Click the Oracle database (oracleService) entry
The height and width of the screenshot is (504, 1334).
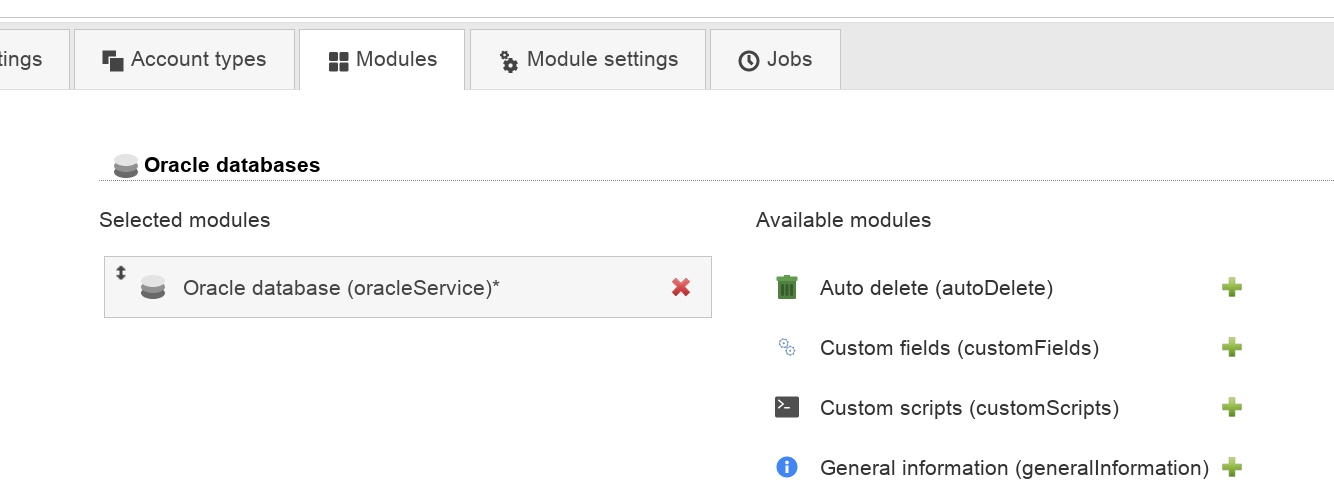point(341,288)
